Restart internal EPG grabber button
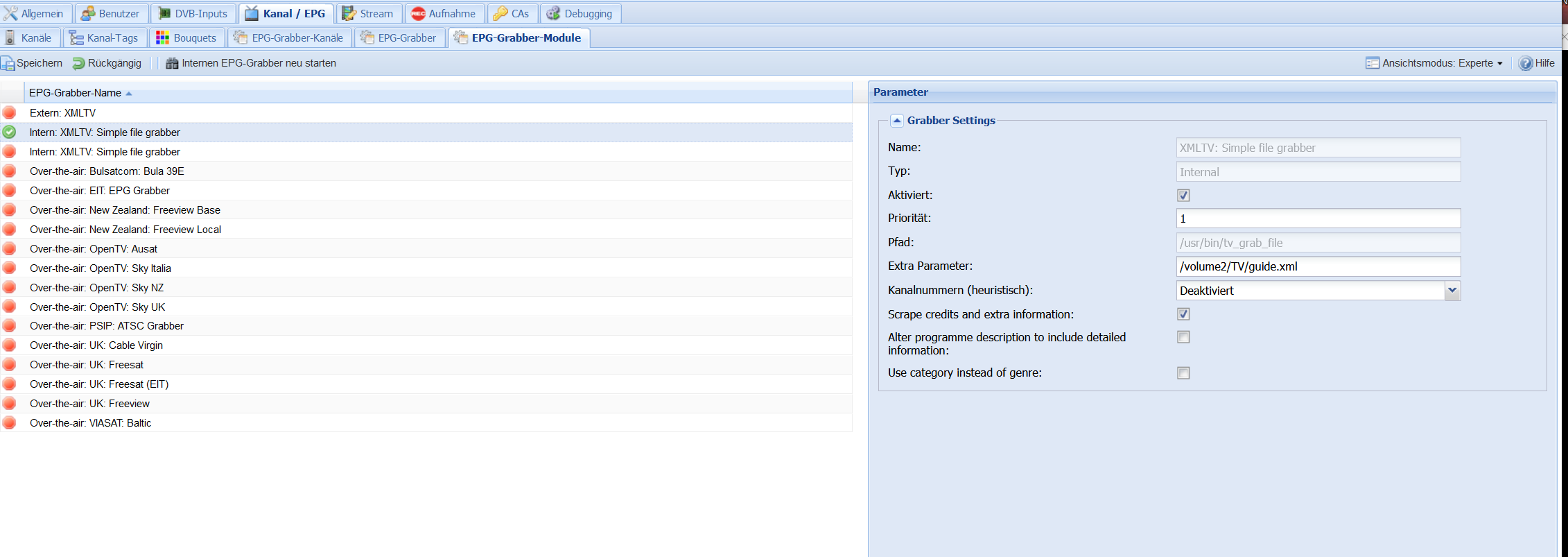1568x557 pixels. [x=251, y=63]
